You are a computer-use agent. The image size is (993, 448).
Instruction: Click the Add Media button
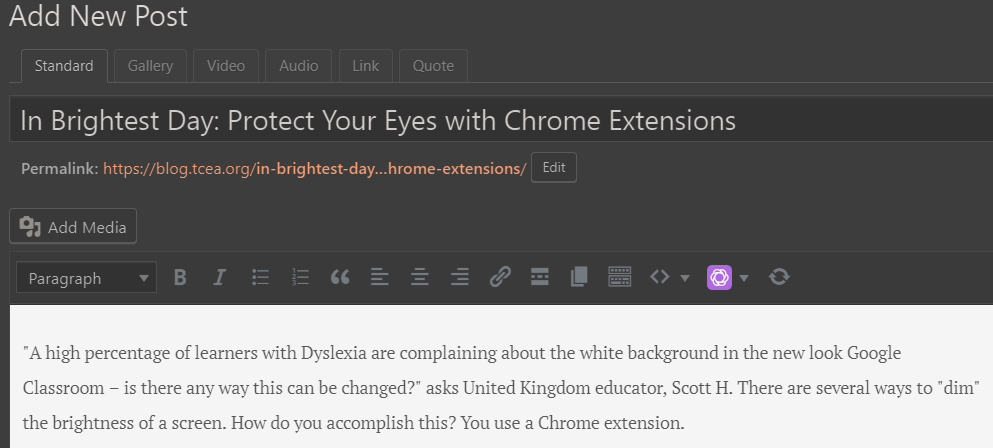pyautogui.click(x=73, y=226)
